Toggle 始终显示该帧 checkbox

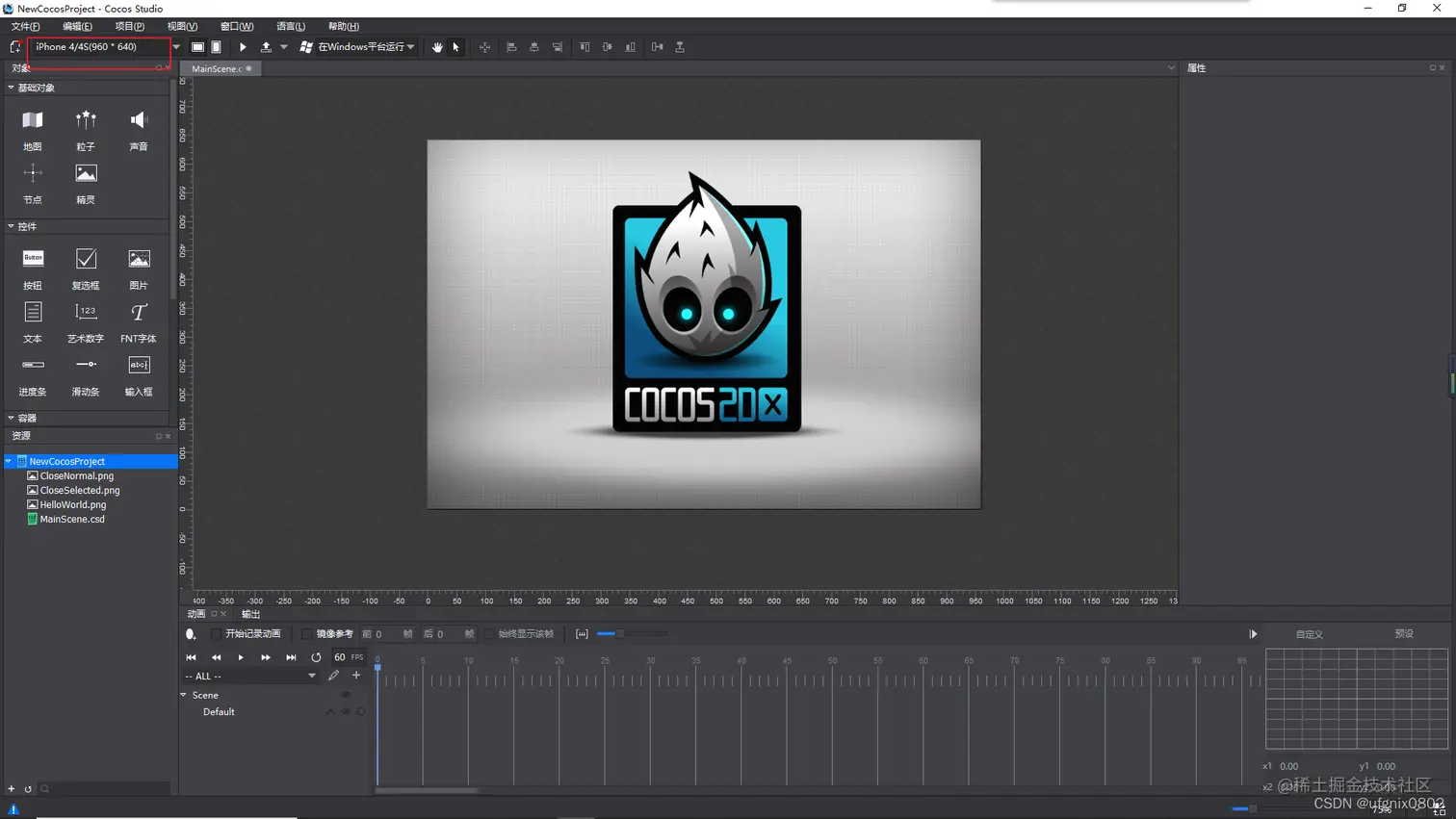489,634
